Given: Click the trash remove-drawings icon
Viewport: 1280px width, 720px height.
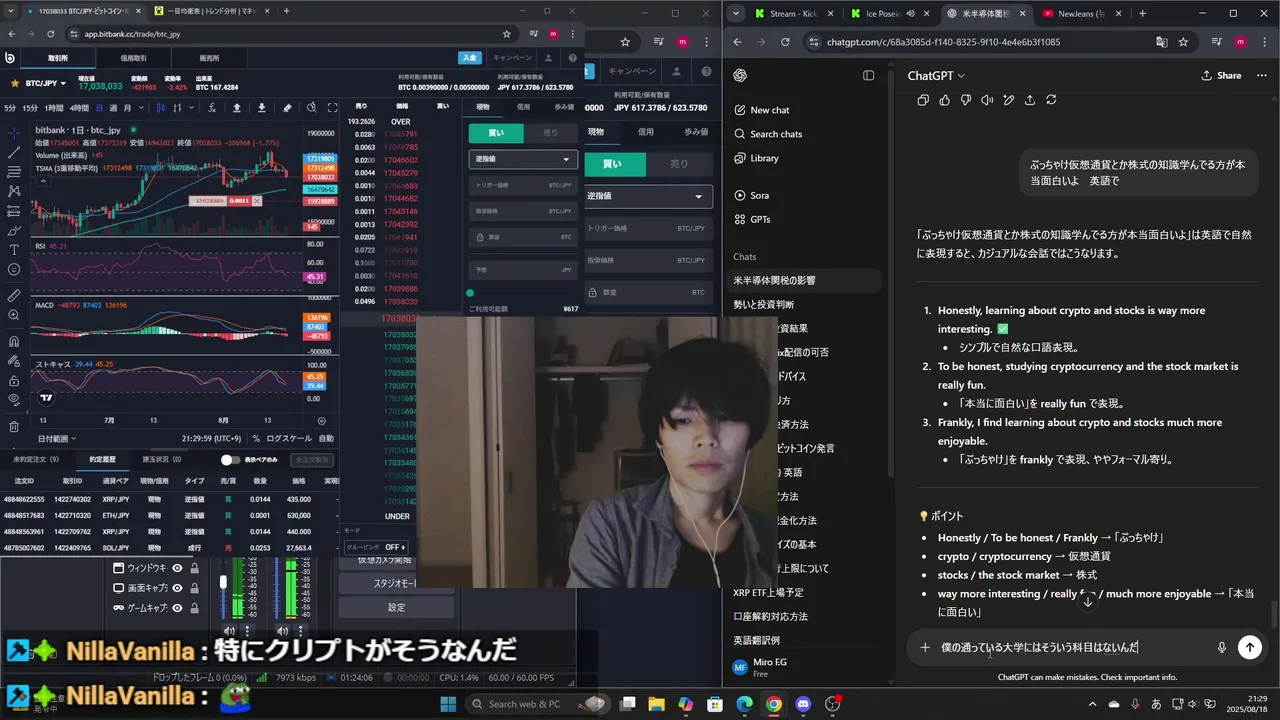Looking at the screenshot, I should [14, 426].
